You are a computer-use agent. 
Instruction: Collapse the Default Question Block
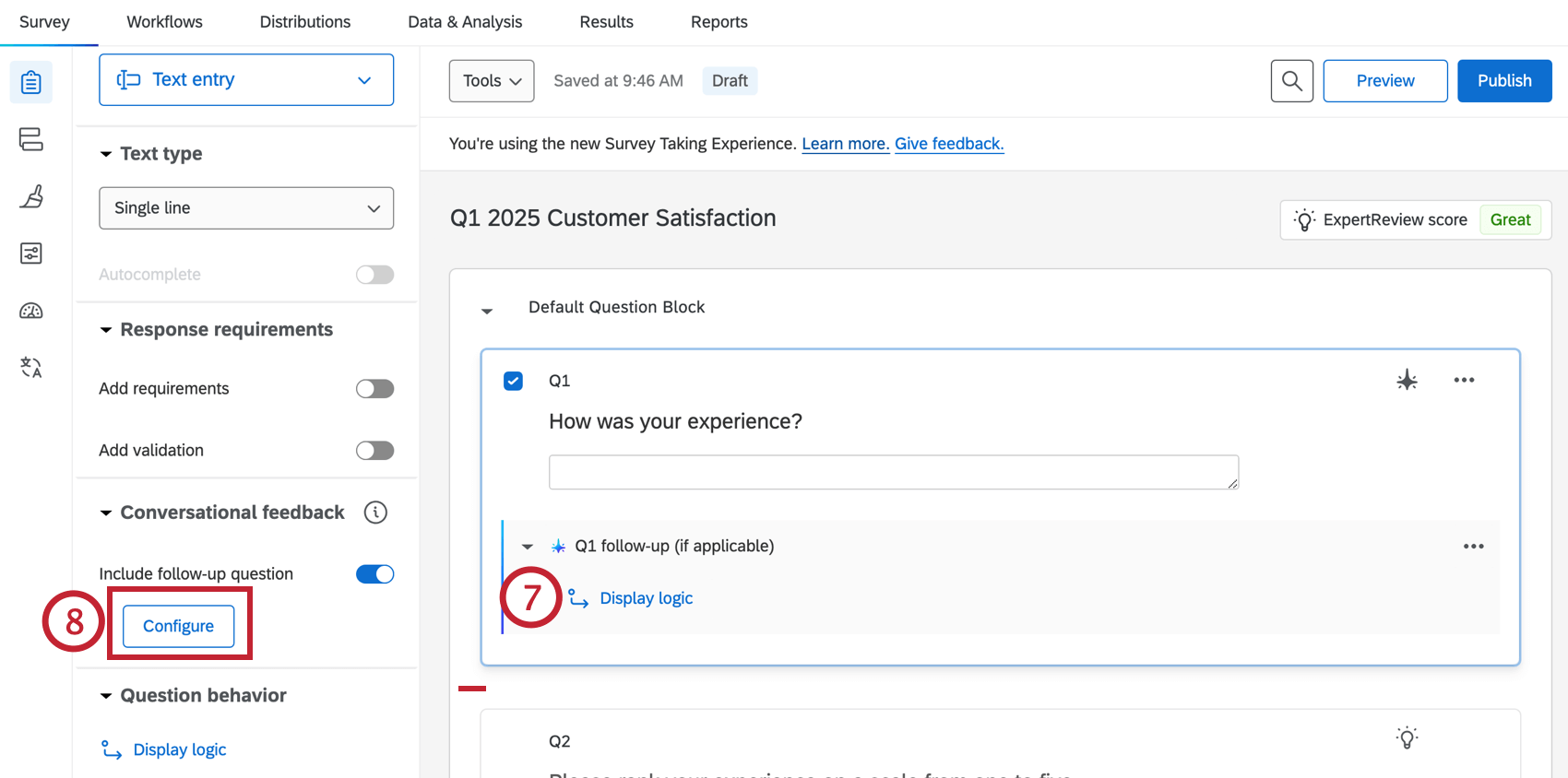tap(487, 311)
